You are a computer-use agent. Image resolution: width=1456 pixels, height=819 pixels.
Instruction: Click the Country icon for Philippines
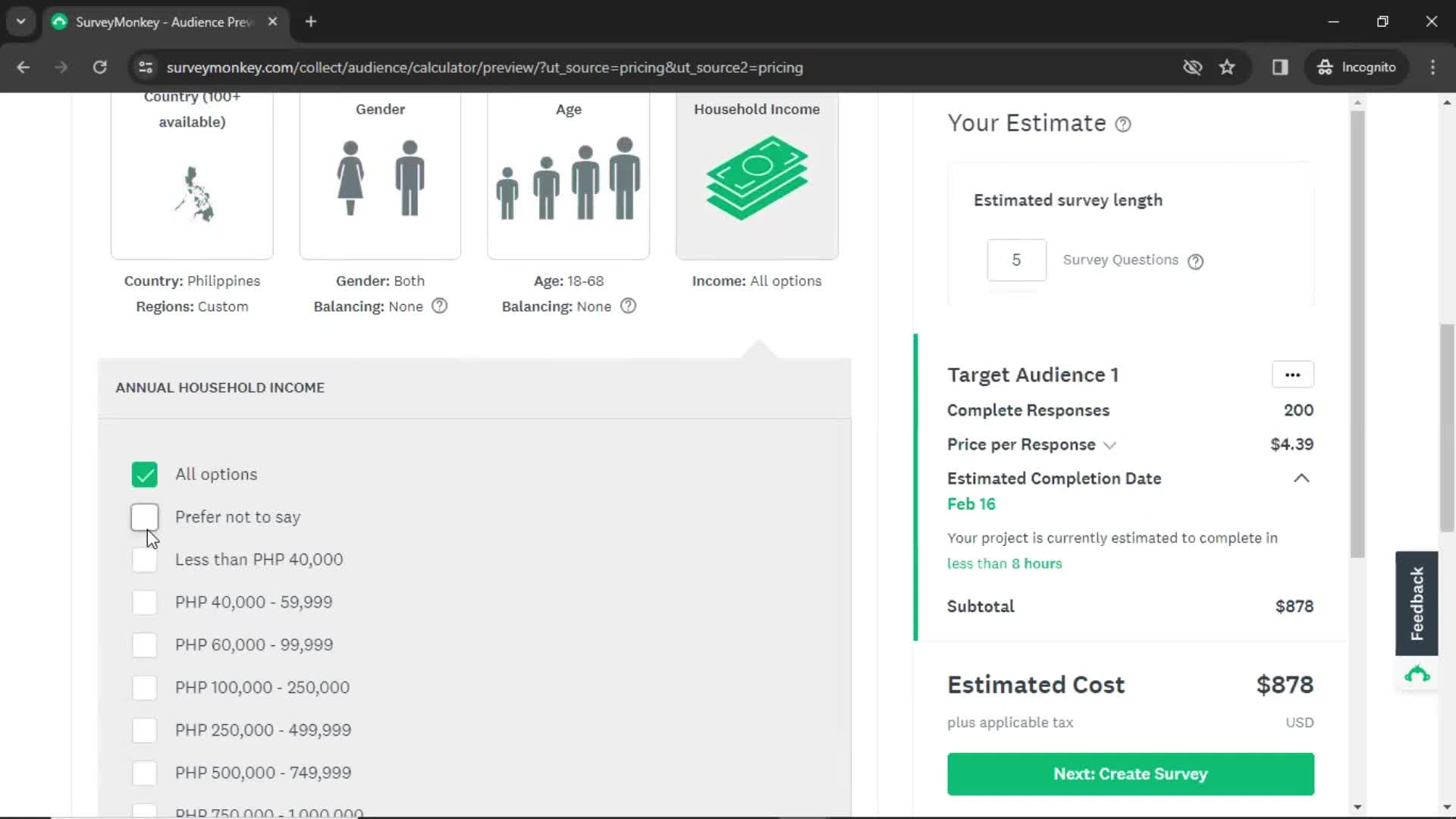pos(192,190)
